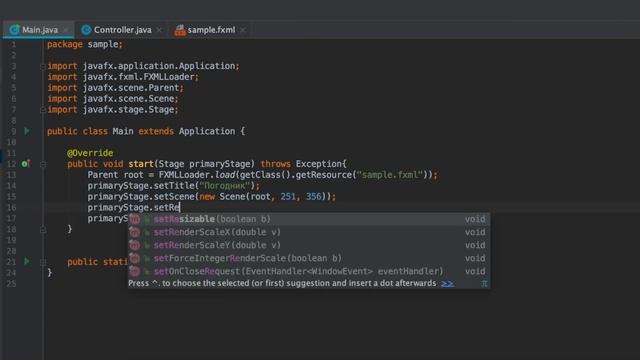640x360 pixels.
Task: Click the import javafx.fxml.FXMLLoader line
Action: click(123, 77)
